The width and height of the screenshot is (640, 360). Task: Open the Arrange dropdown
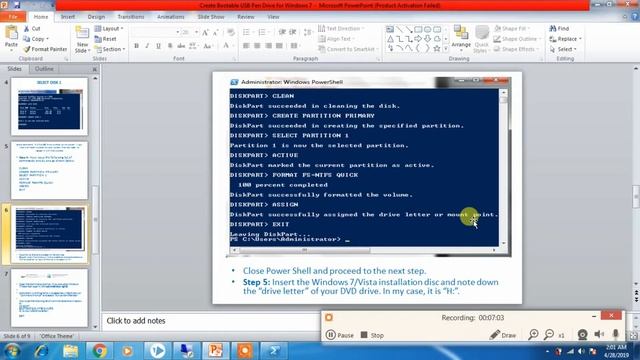461,39
